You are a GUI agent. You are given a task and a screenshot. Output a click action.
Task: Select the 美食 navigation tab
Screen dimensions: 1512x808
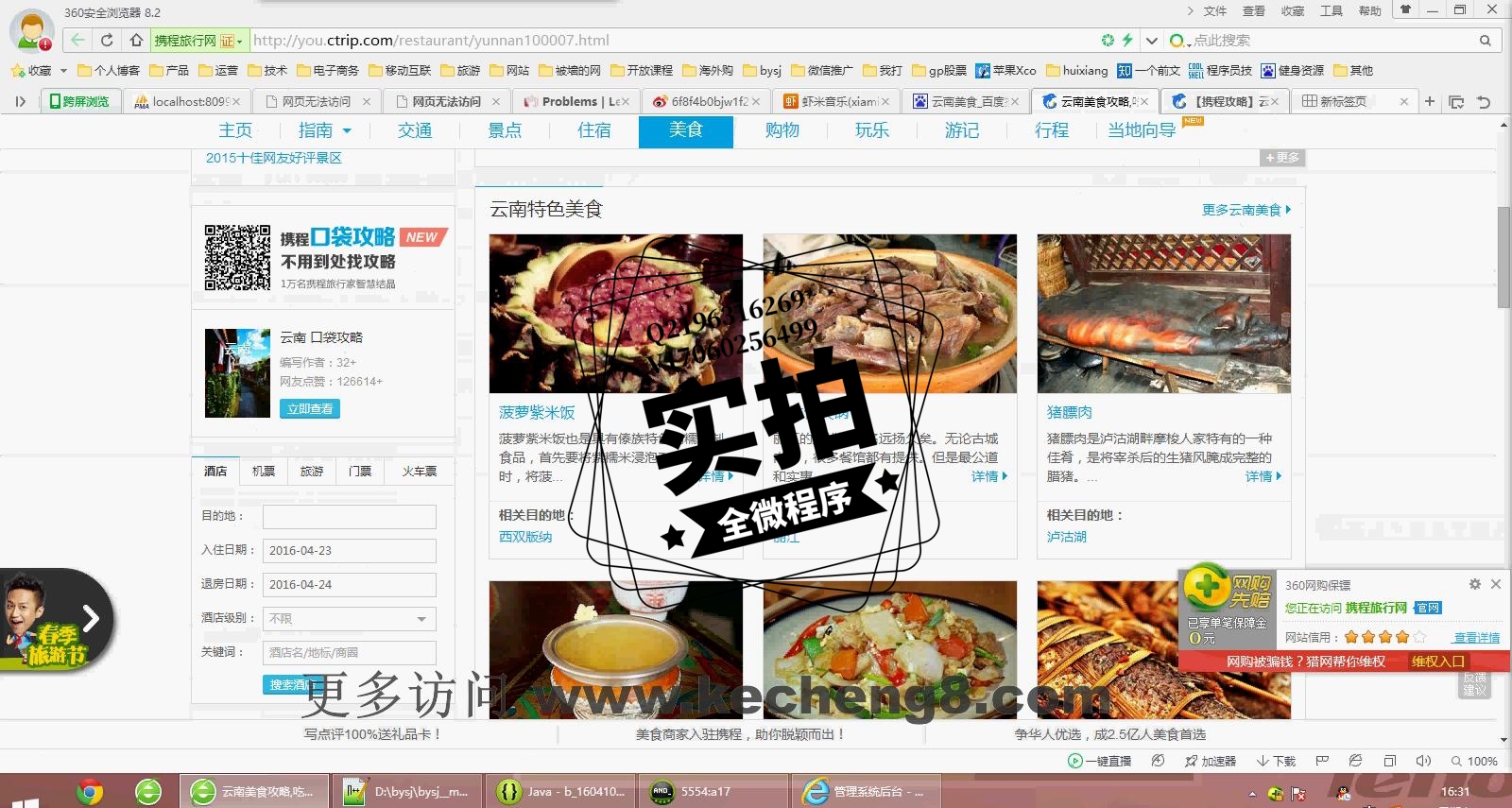click(686, 131)
